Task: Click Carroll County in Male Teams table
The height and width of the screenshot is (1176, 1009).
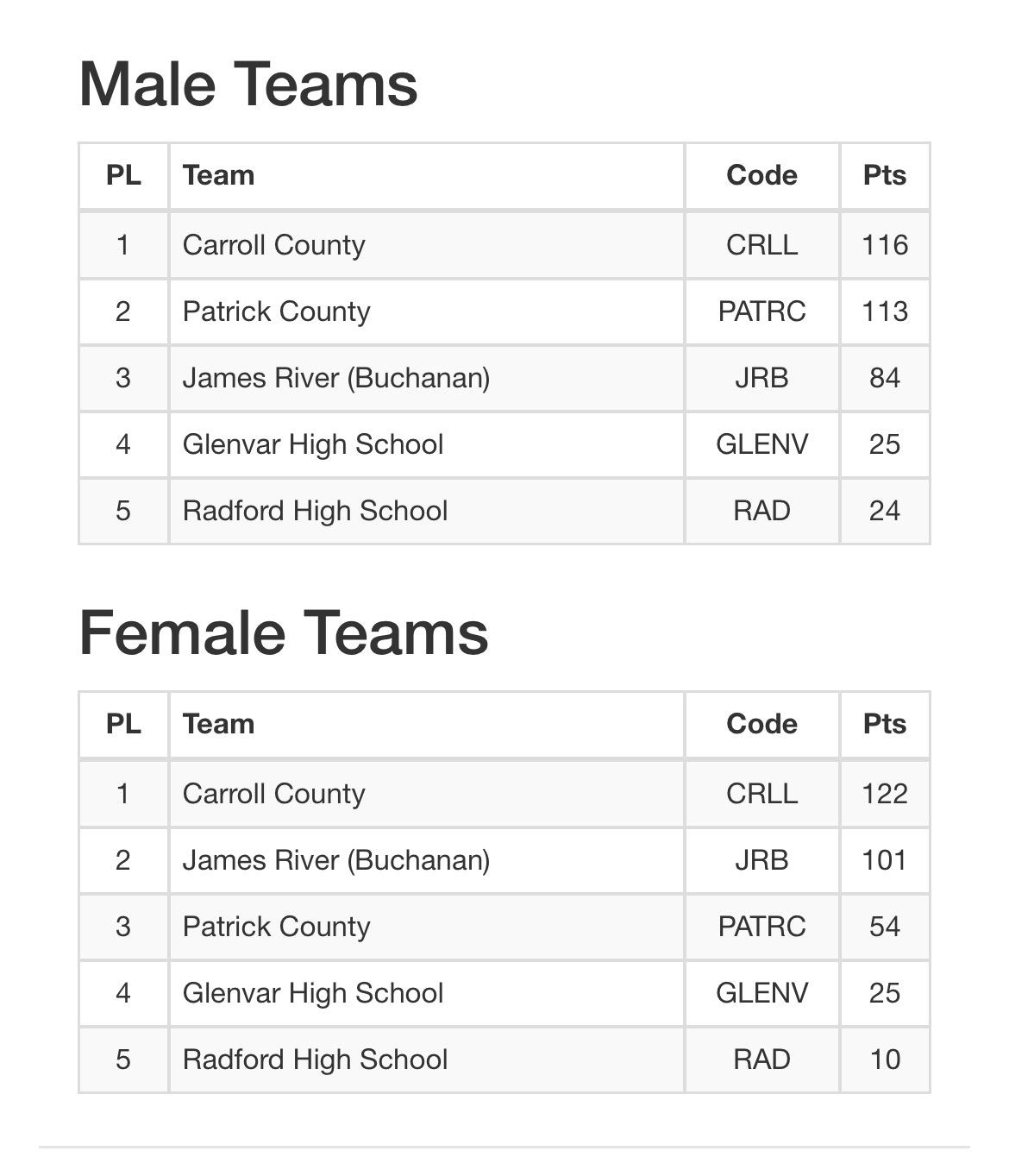Action: [x=273, y=245]
